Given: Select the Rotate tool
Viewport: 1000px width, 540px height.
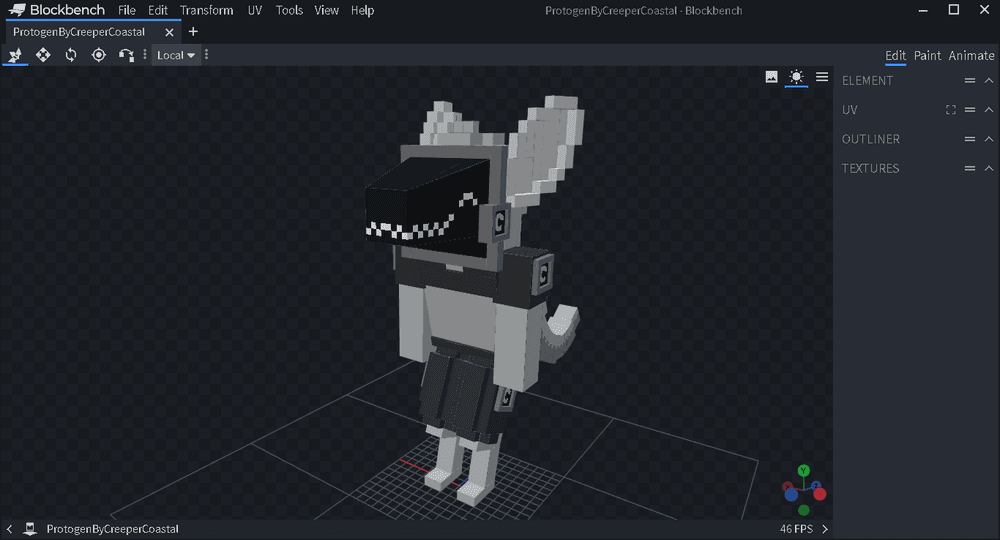Looking at the screenshot, I should [x=71, y=55].
